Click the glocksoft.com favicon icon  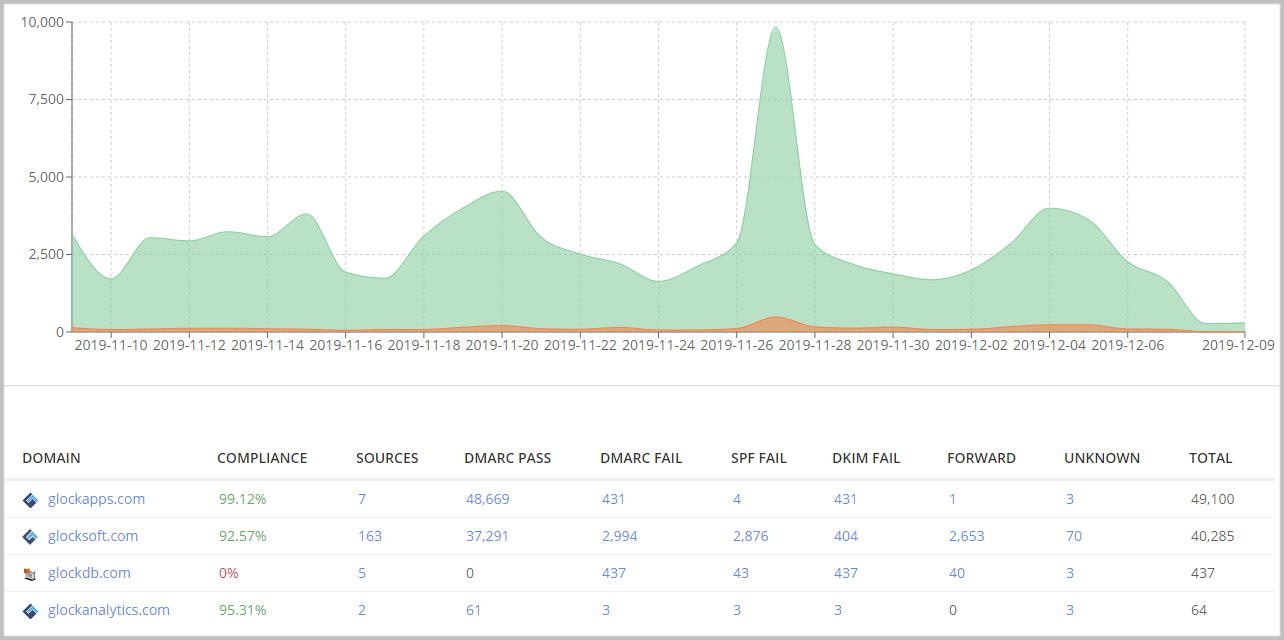[30, 537]
